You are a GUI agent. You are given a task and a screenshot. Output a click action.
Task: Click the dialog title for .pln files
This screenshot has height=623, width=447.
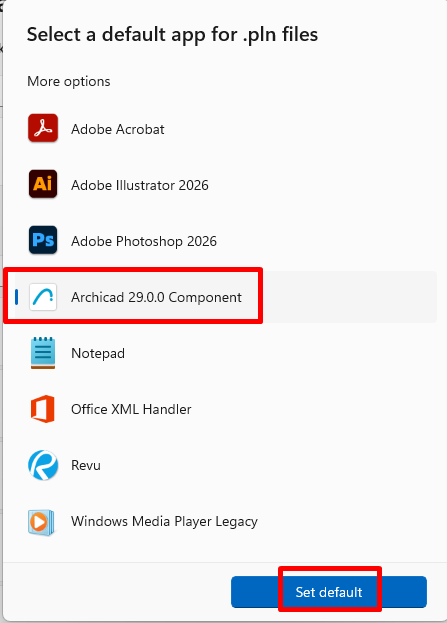(x=172, y=35)
